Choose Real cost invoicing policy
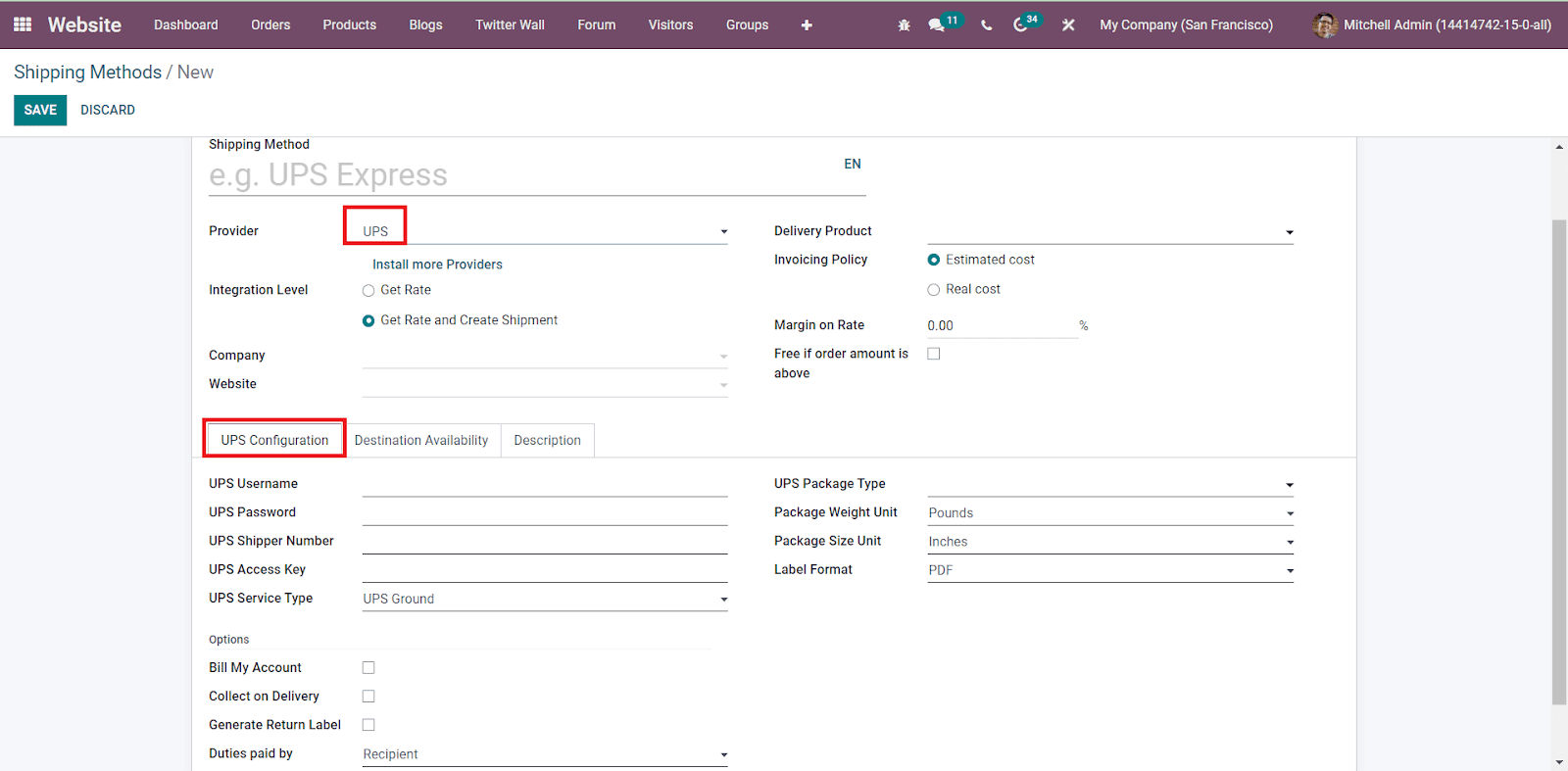The image size is (1568, 771). (934, 289)
